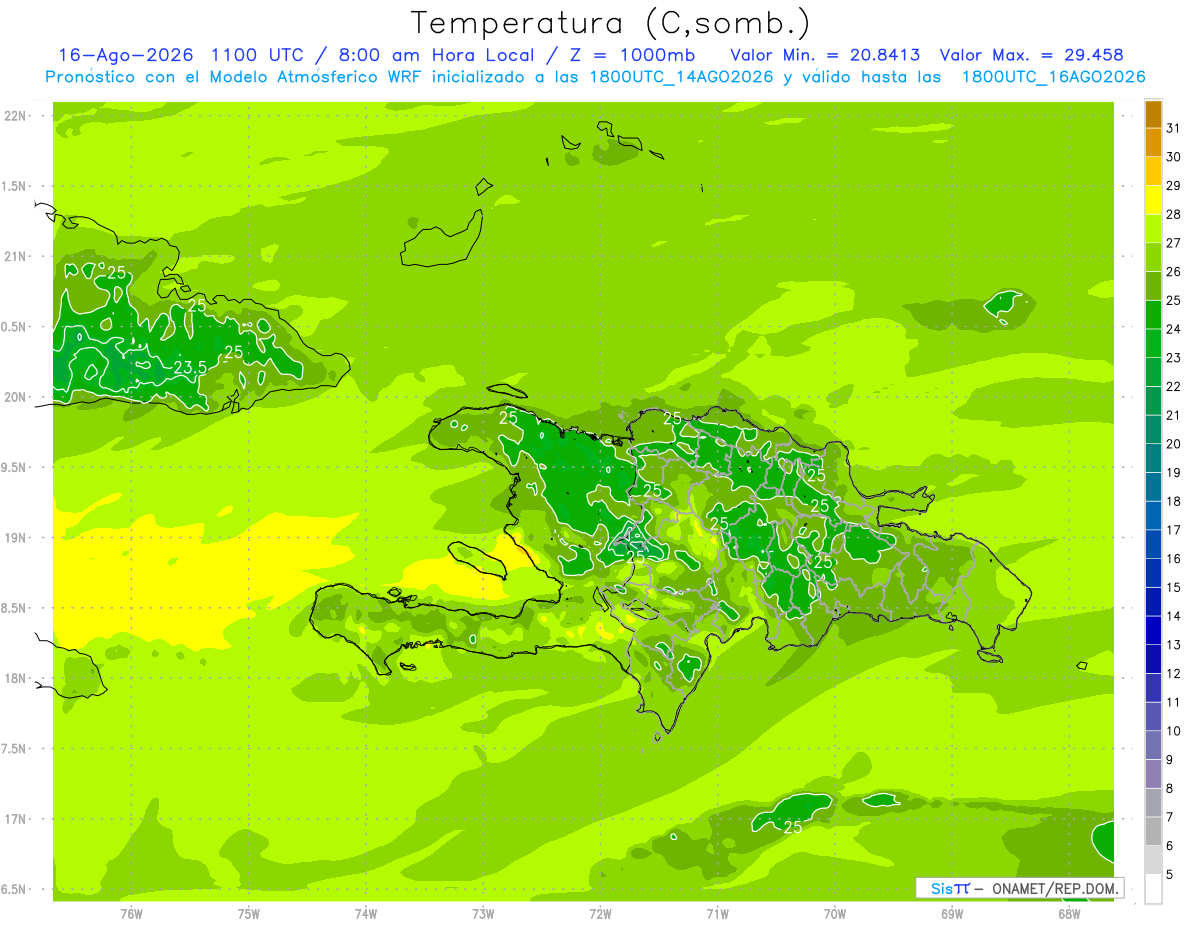Viewport: 1200px width, 927px height.
Task: Click latitude label '18N'
Action: click(x=16, y=679)
